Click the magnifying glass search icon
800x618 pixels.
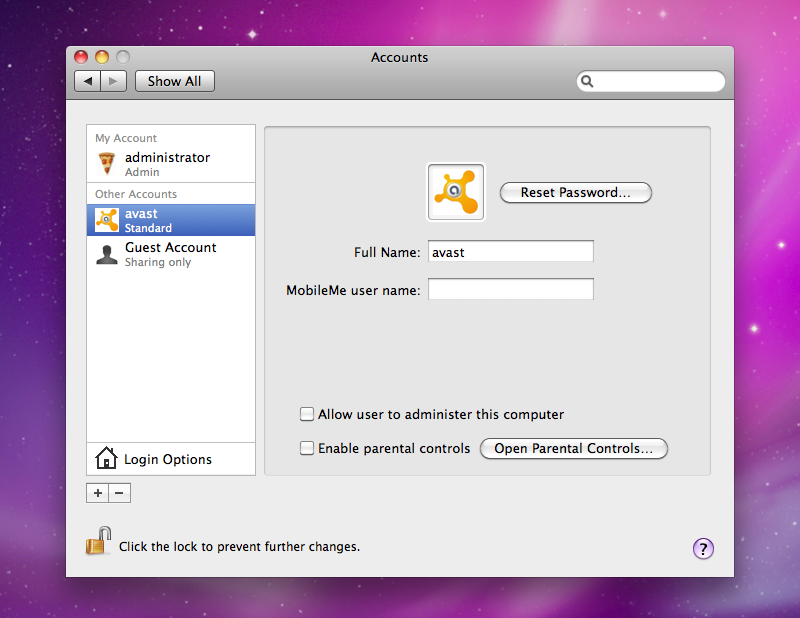pos(587,81)
